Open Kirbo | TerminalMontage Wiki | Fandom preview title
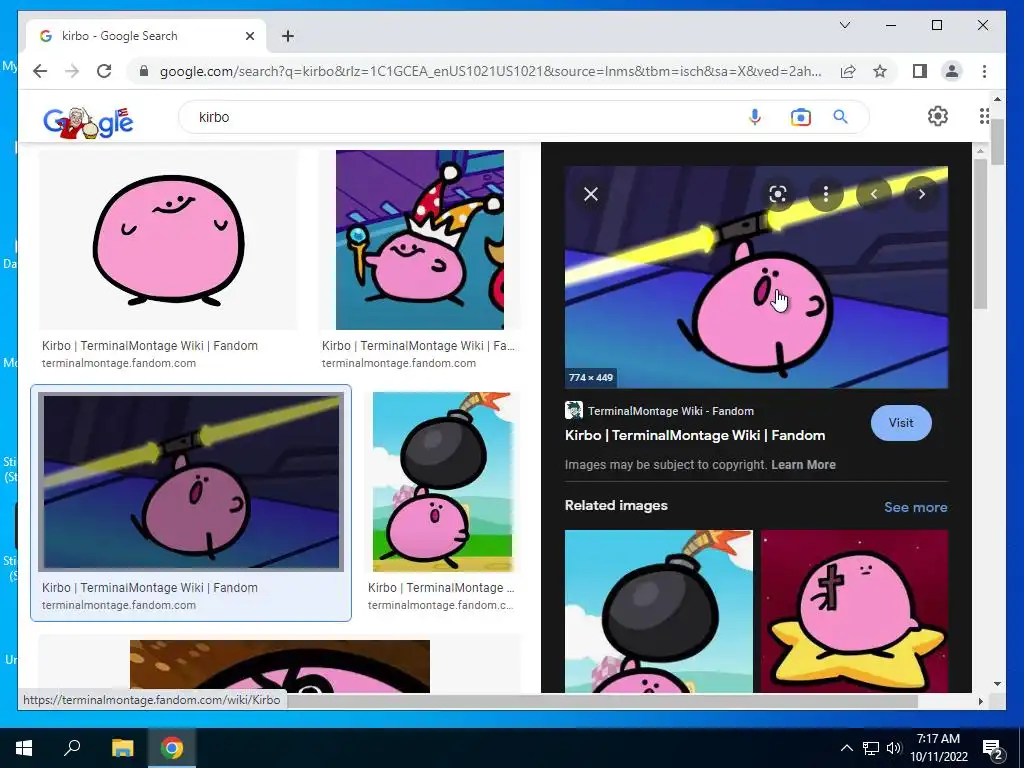Image resolution: width=1024 pixels, height=768 pixels. [695, 436]
